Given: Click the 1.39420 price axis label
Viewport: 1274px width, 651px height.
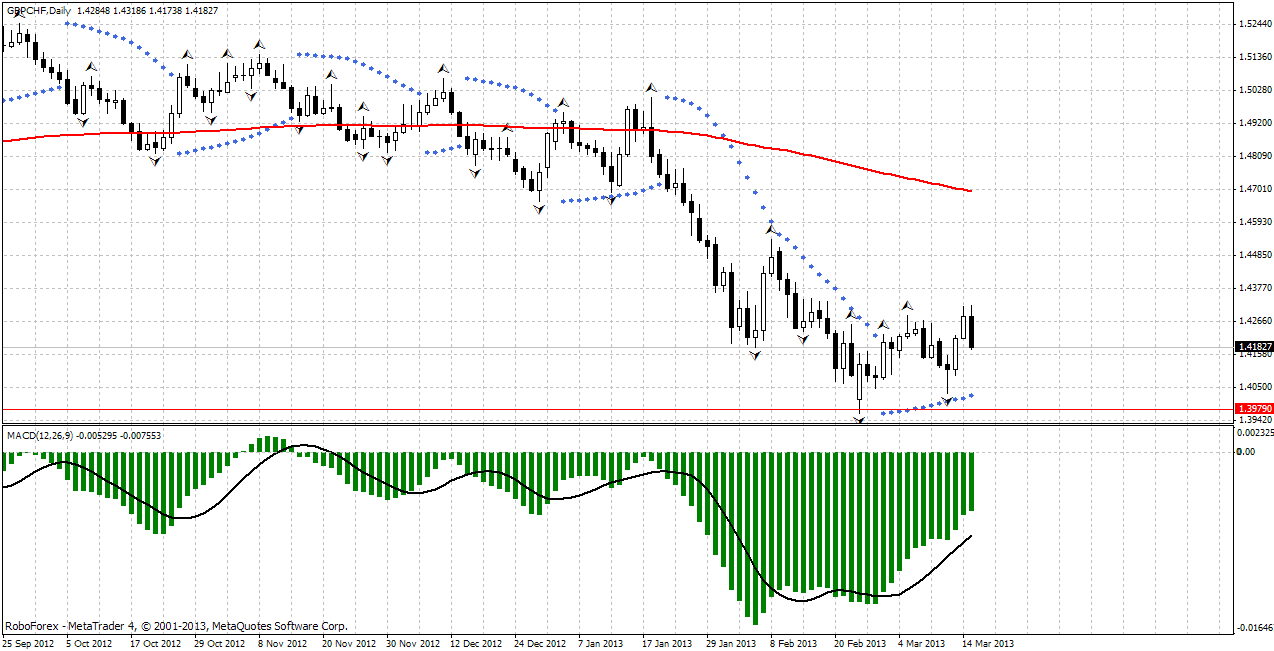Looking at the screenshot, I should 1255,420.
